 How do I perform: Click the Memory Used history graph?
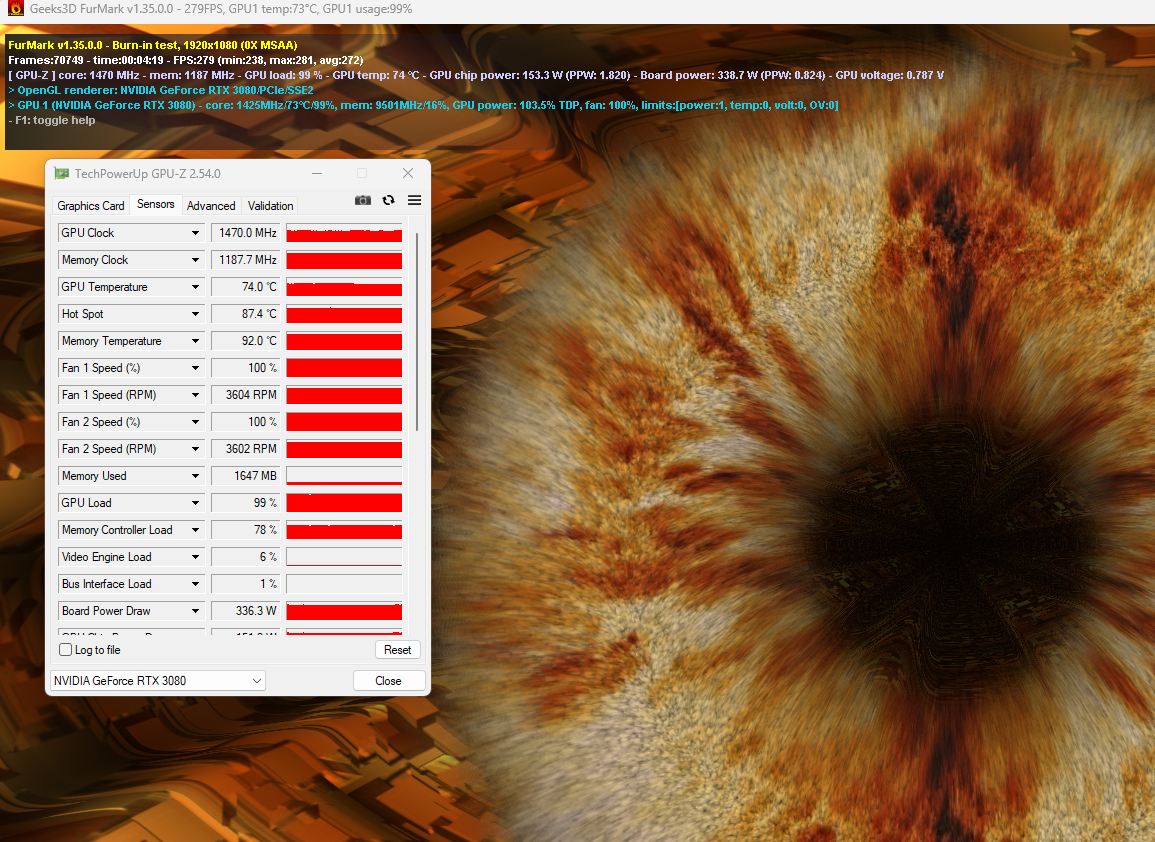pos(344,476)
